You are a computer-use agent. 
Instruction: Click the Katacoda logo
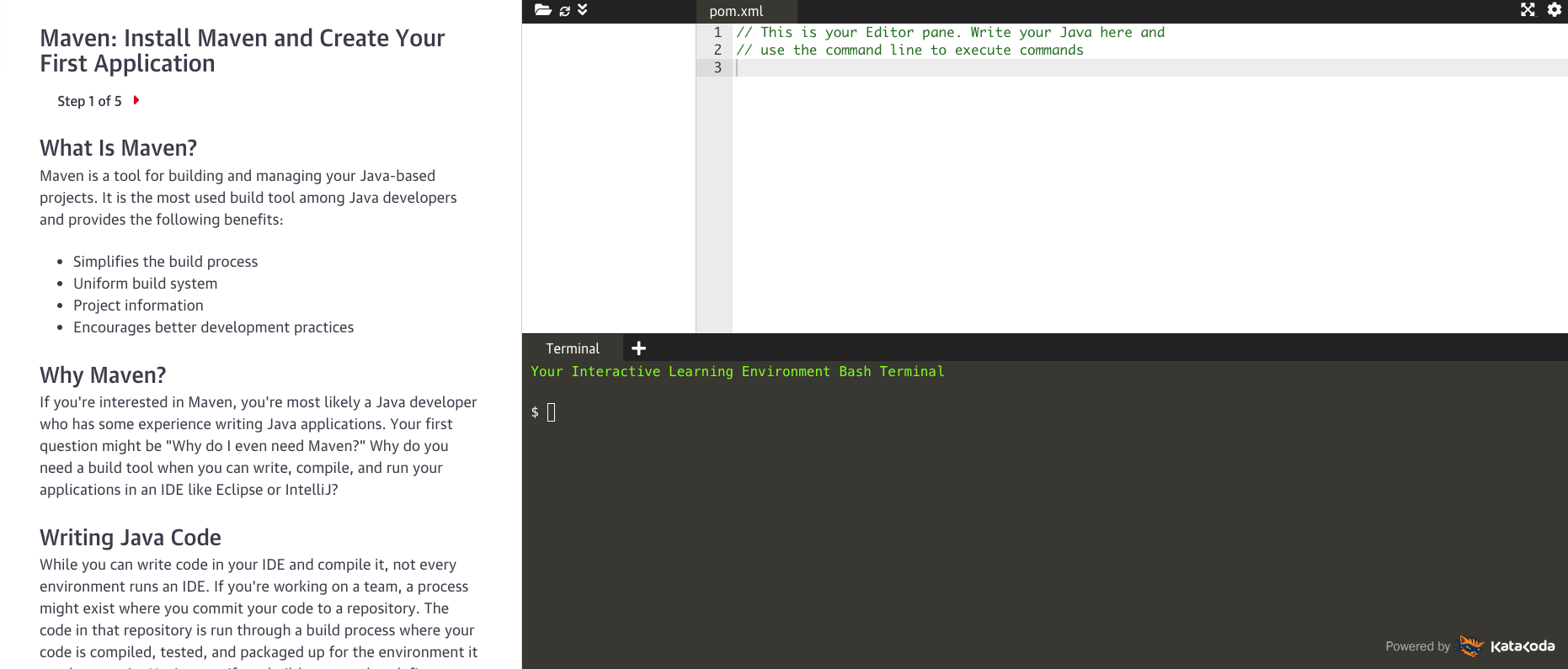1522,646
